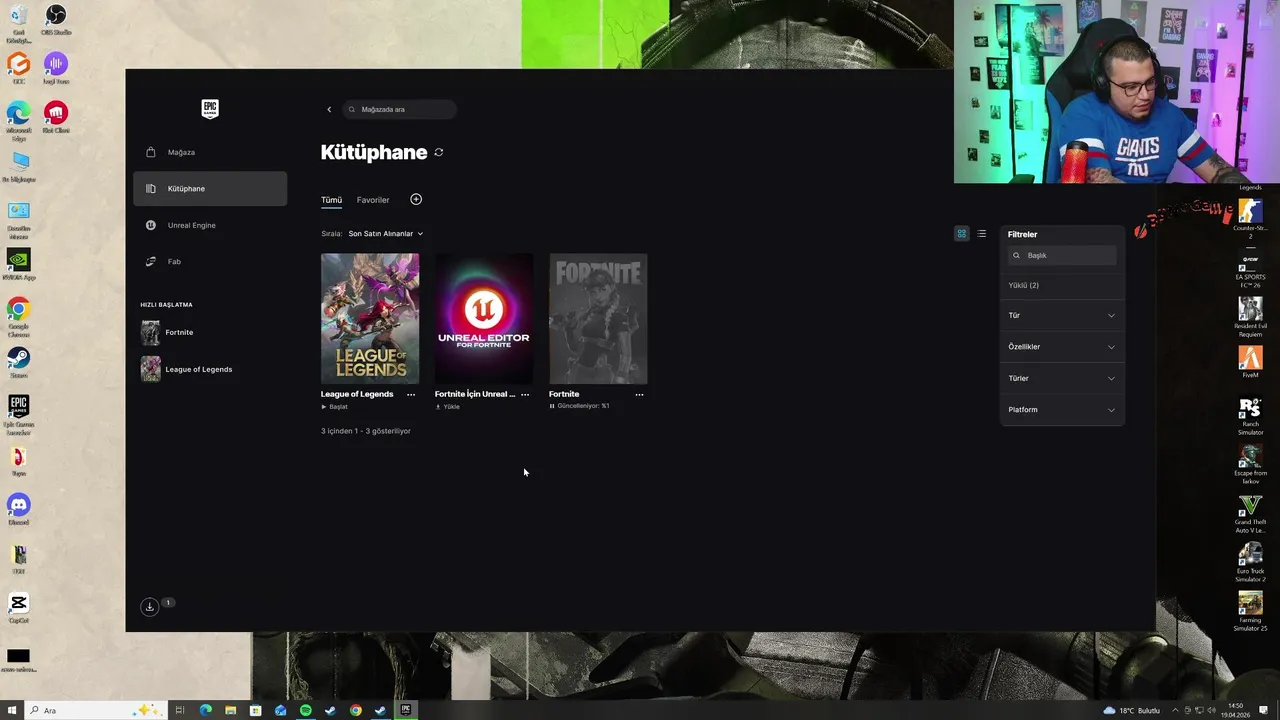Viewport: 1280px width, 720px height.
Task: Refresh the library next to Kütüphane
Action: click(438, 152)
